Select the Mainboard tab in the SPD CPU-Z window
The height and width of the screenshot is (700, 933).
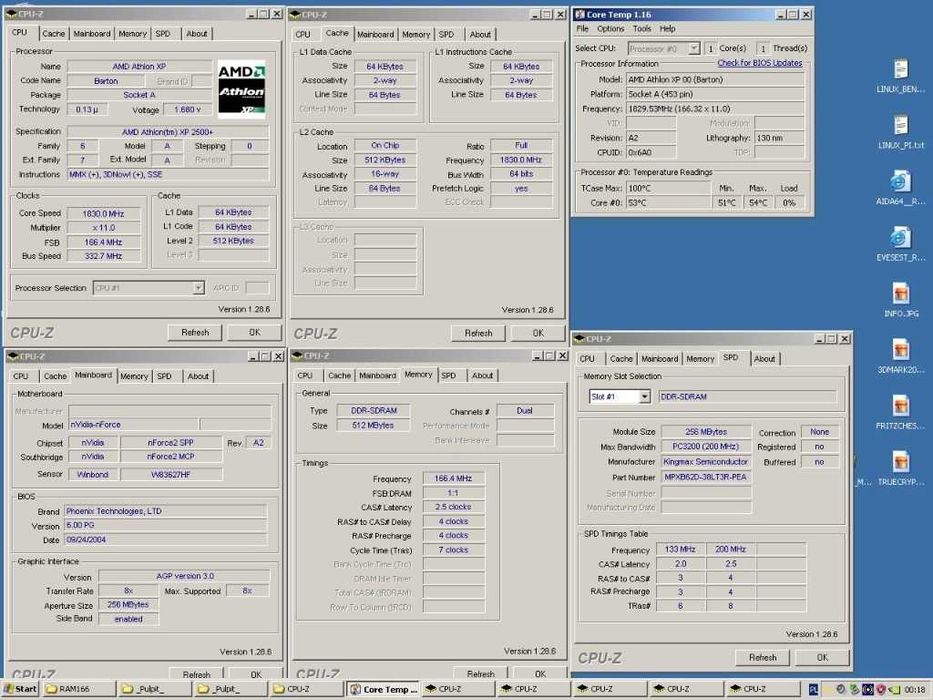coord(659,359)
